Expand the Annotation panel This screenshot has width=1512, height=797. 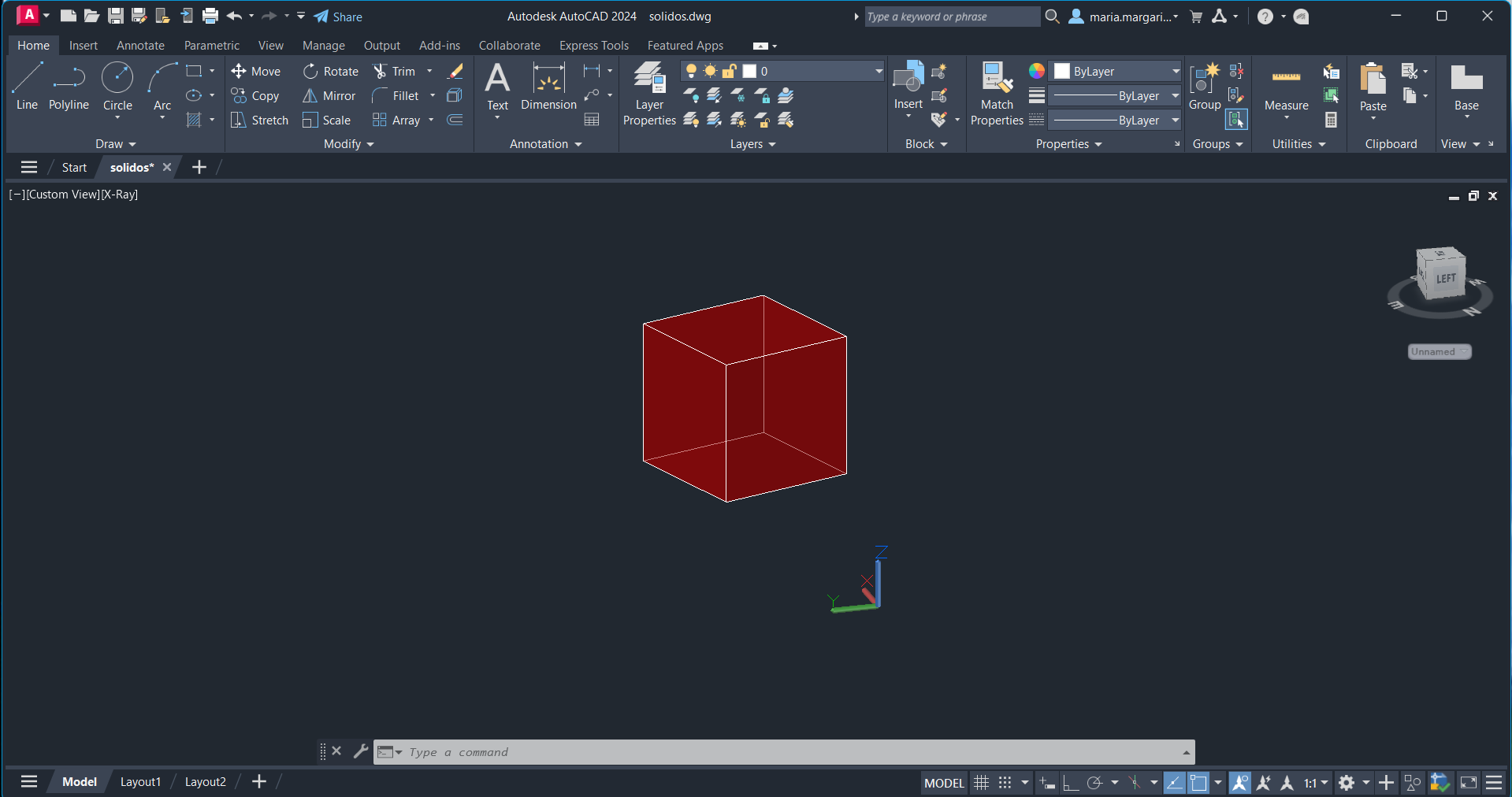545,144
